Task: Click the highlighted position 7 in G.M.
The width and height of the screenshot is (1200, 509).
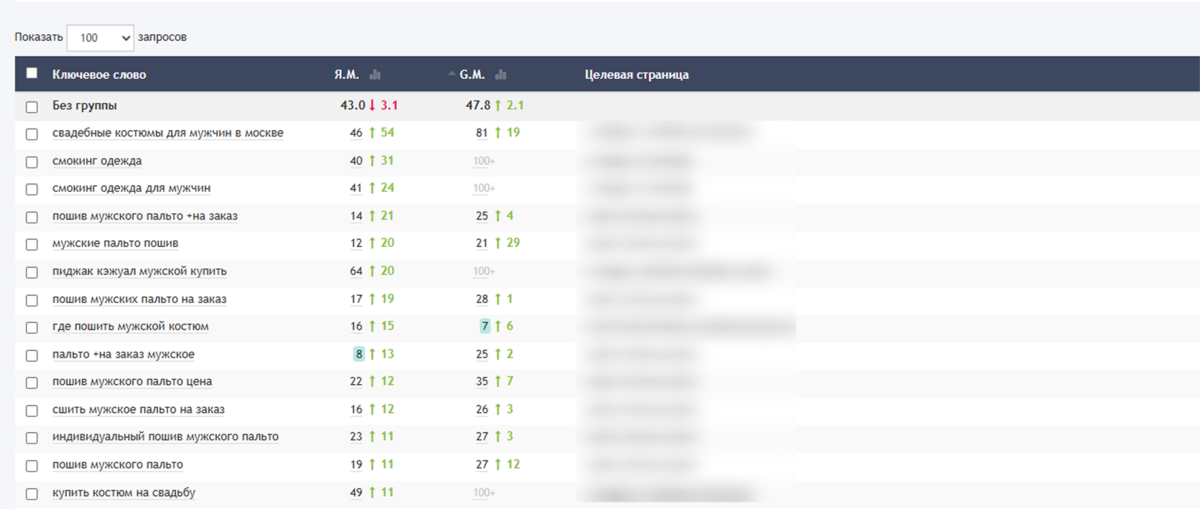Action: tap(485, 327)
